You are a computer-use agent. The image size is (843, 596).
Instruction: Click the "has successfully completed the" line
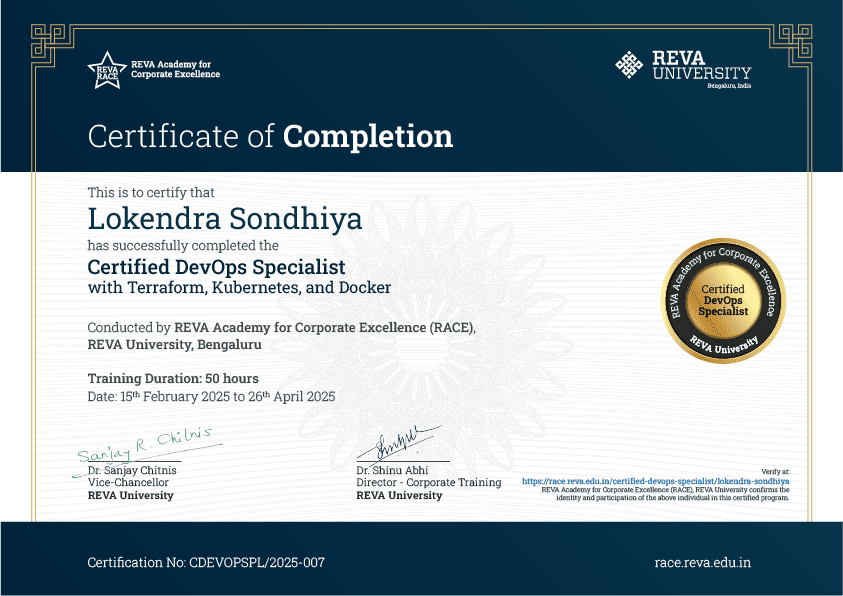(x=183, y=246)
